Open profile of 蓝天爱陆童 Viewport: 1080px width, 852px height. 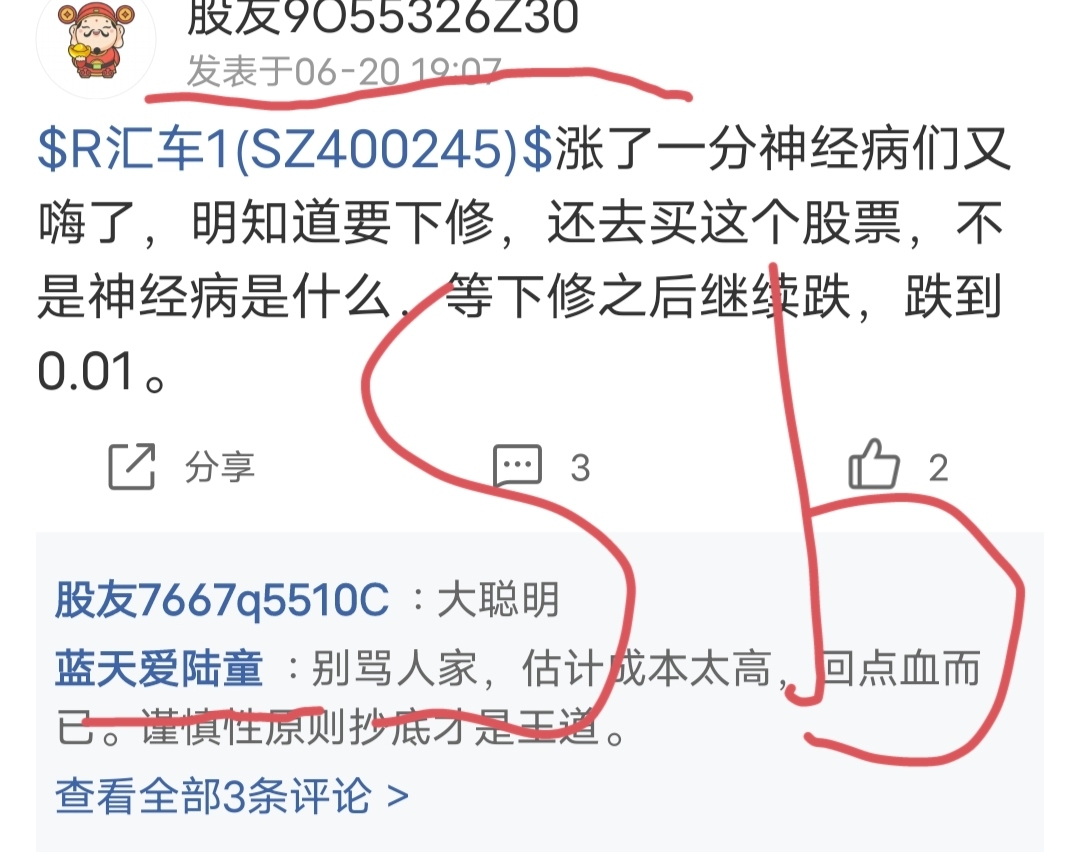pos(159,669)
